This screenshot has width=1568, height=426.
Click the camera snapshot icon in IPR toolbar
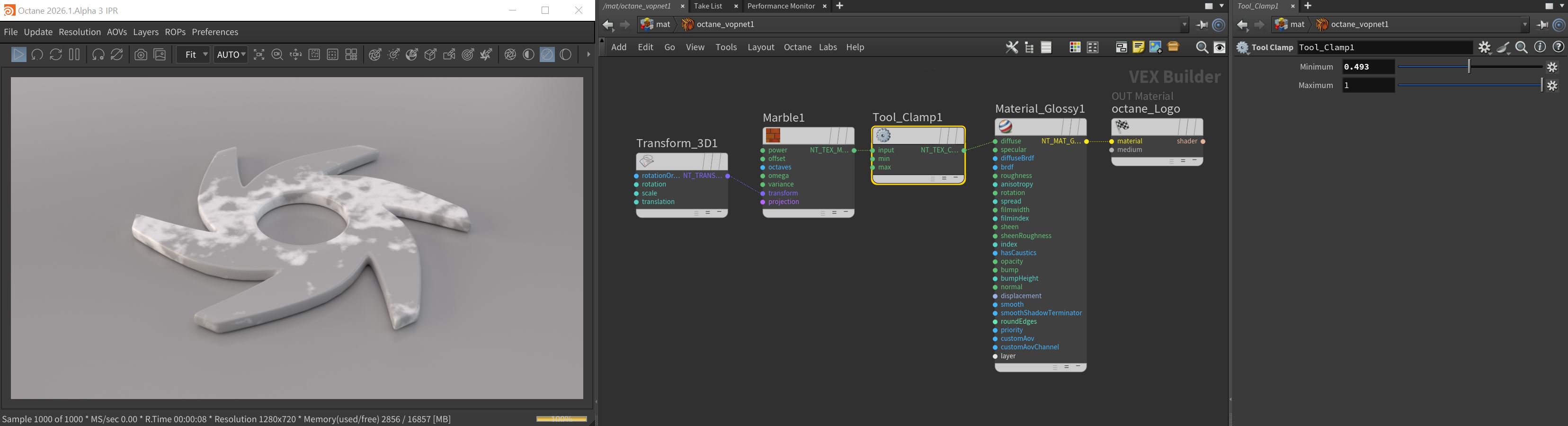pos(141,55)
